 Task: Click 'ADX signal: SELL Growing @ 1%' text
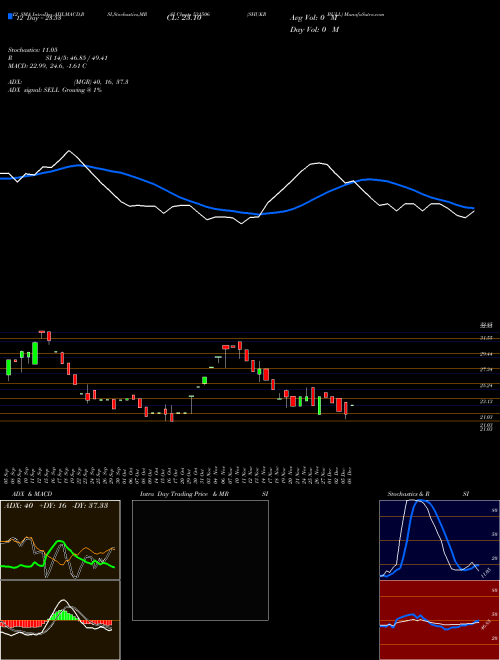55,90
